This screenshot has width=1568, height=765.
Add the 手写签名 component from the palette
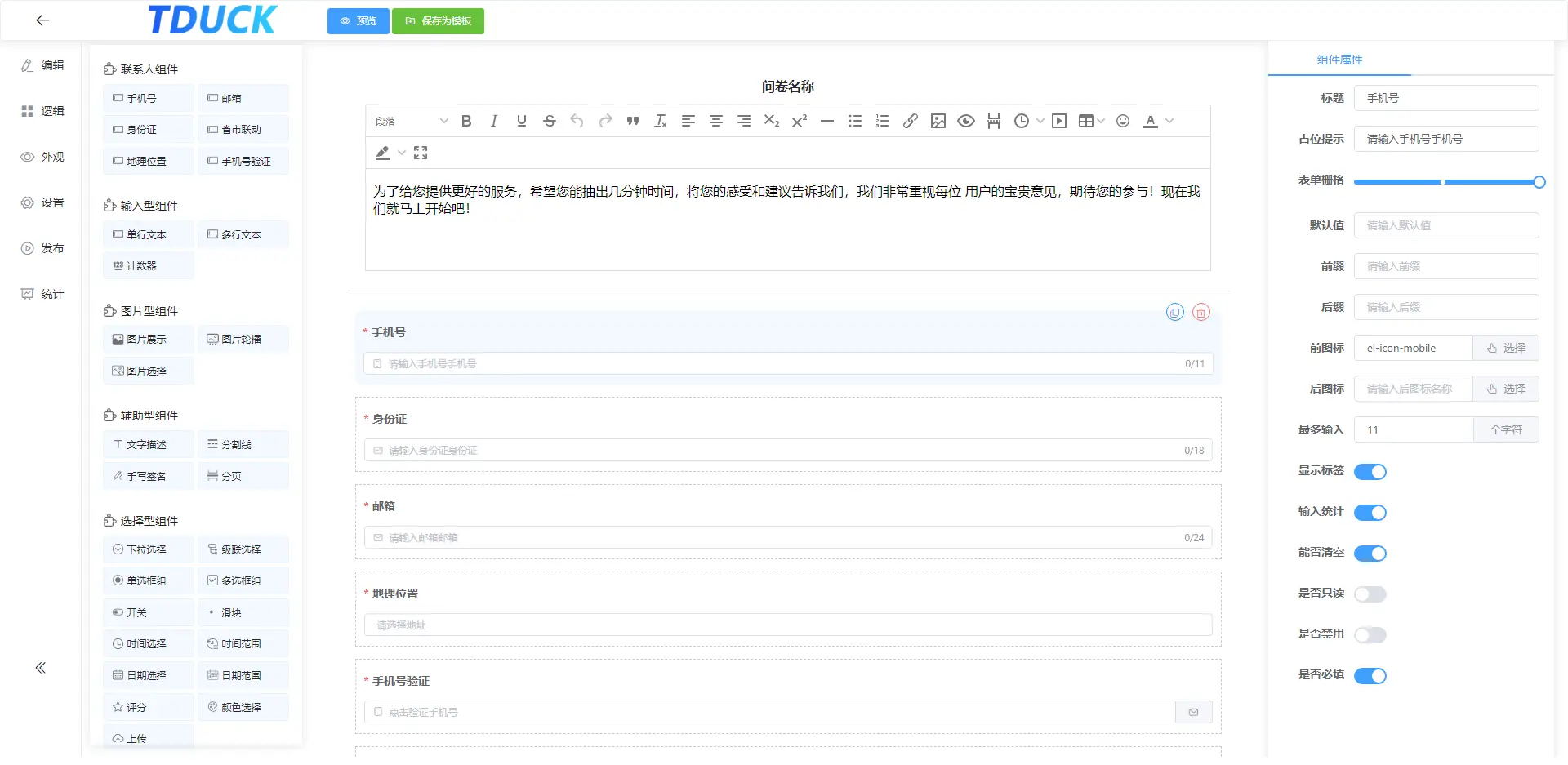[x=149, y=476]
